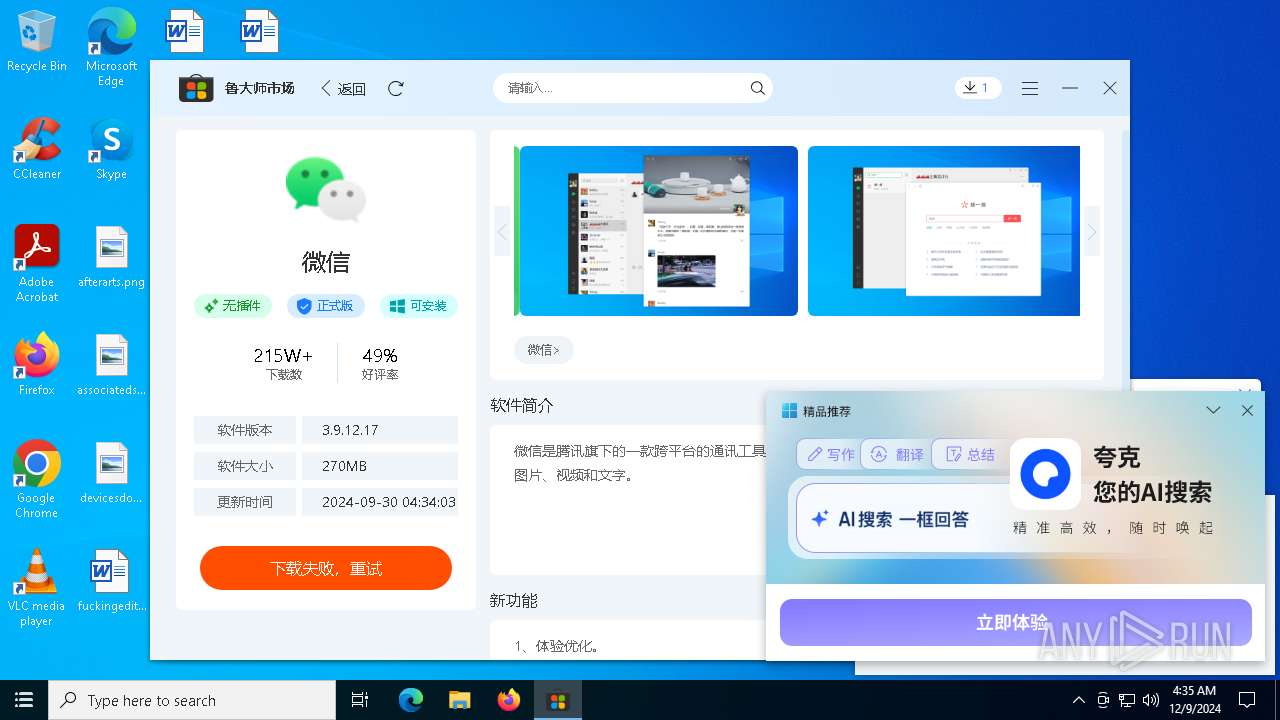Refresh the app store page
The height and width of the screenshot is (720, 1280).
point(396,88)
